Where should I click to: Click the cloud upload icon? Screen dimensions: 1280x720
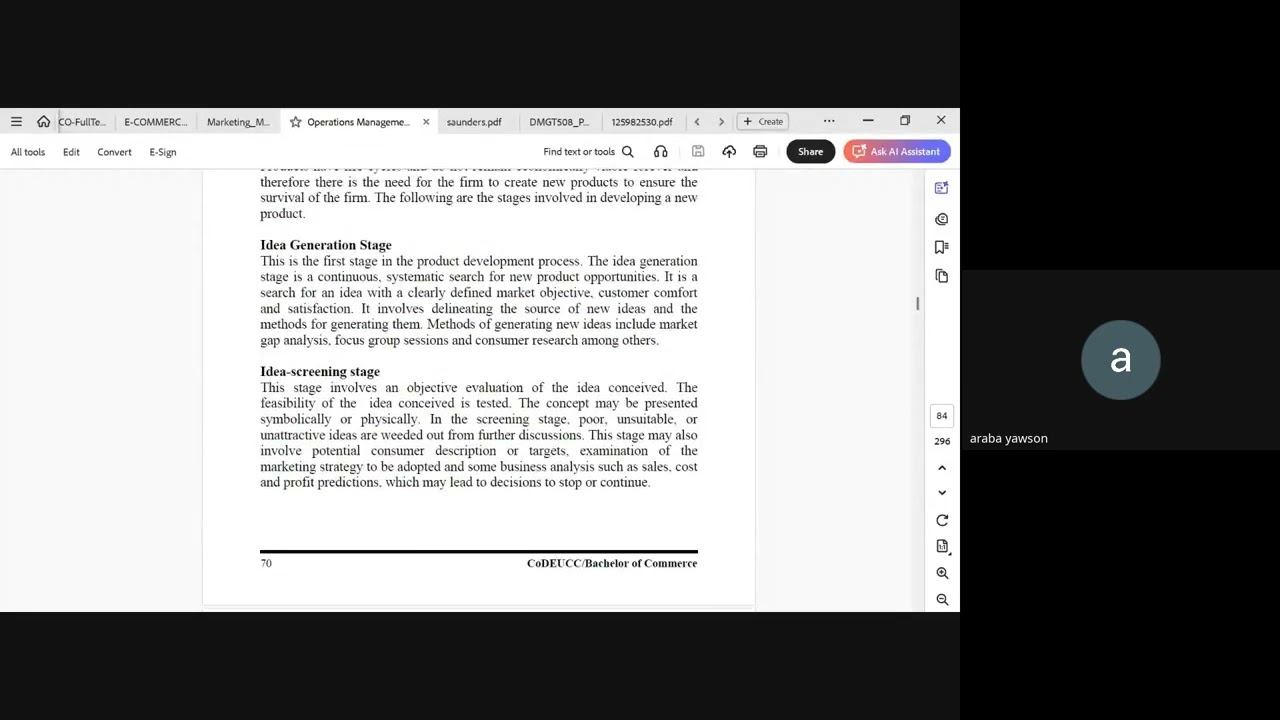point(729,152)
